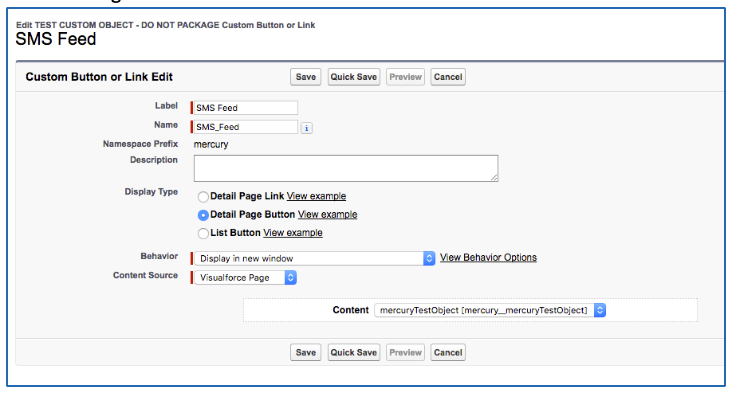Click the top Save button
The image size is (736, 394).
pyautogui.click(x=306, y=77)
